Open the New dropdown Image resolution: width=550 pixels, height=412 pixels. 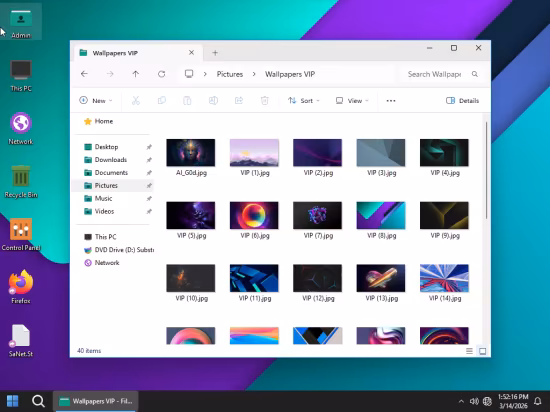[96, 101]
